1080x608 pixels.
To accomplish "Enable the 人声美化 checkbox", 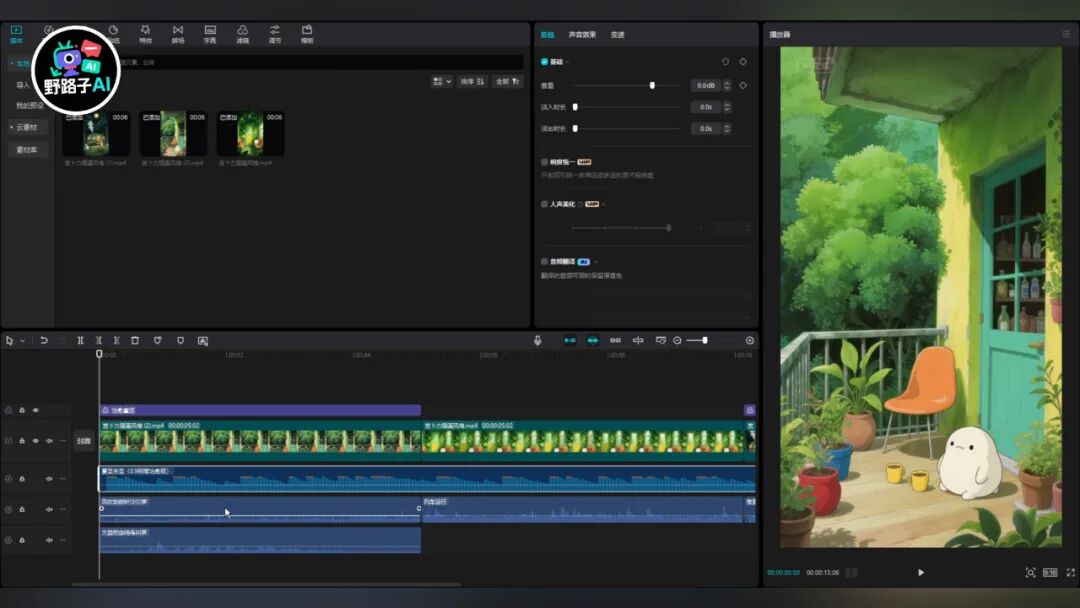I will (x=544, y=204).
